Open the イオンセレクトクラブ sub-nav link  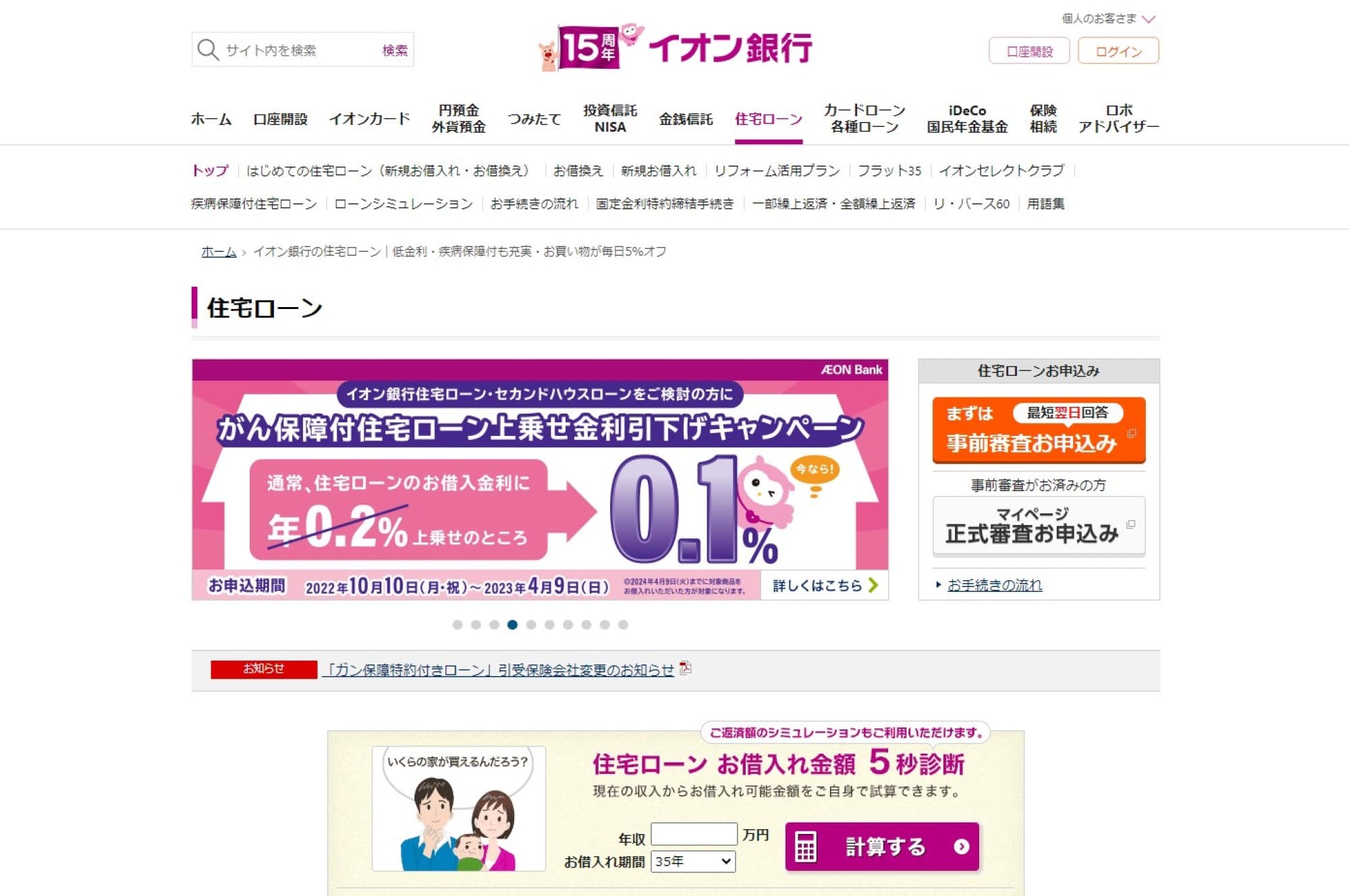[x=1001, y=171]
